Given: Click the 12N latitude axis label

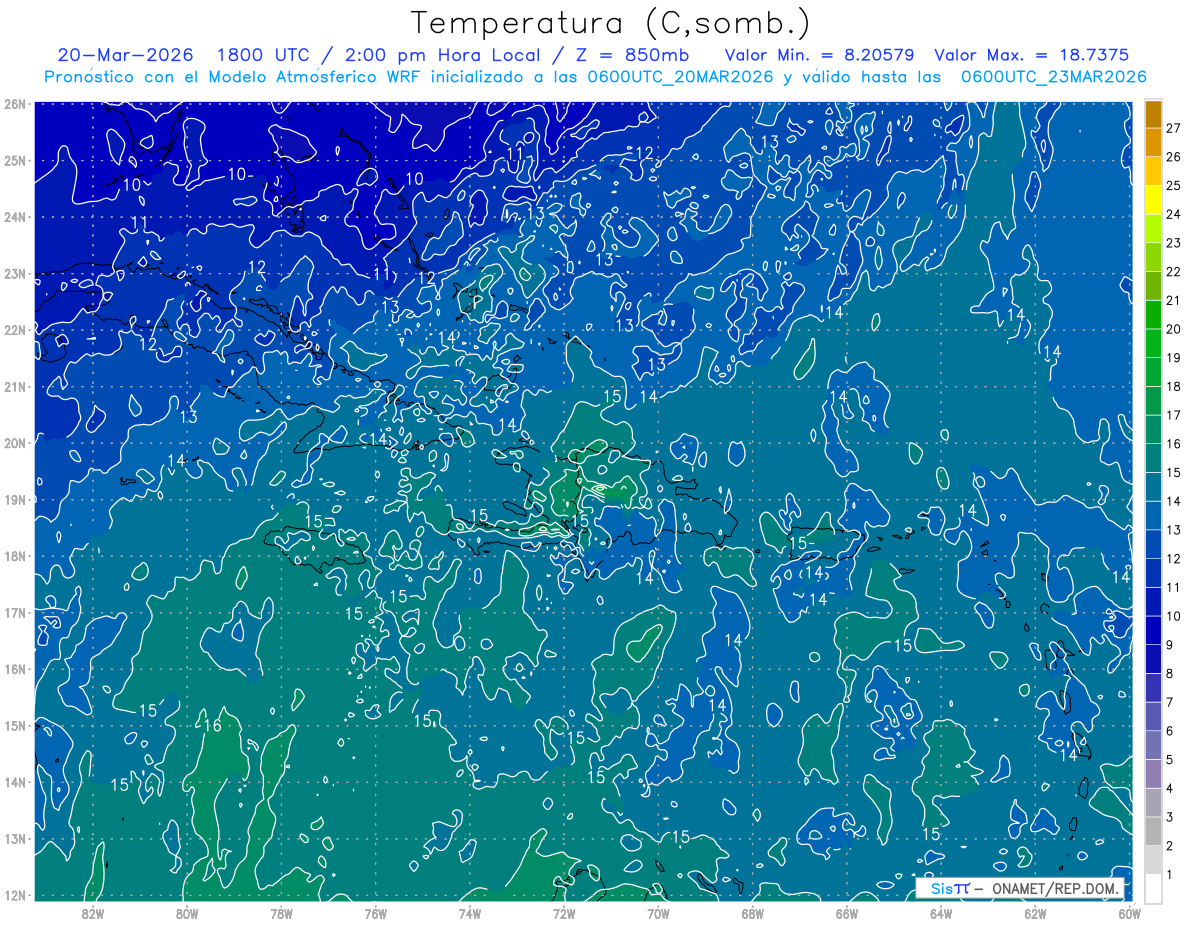Looking at the screenshot, I should click(x=15, y=895).
